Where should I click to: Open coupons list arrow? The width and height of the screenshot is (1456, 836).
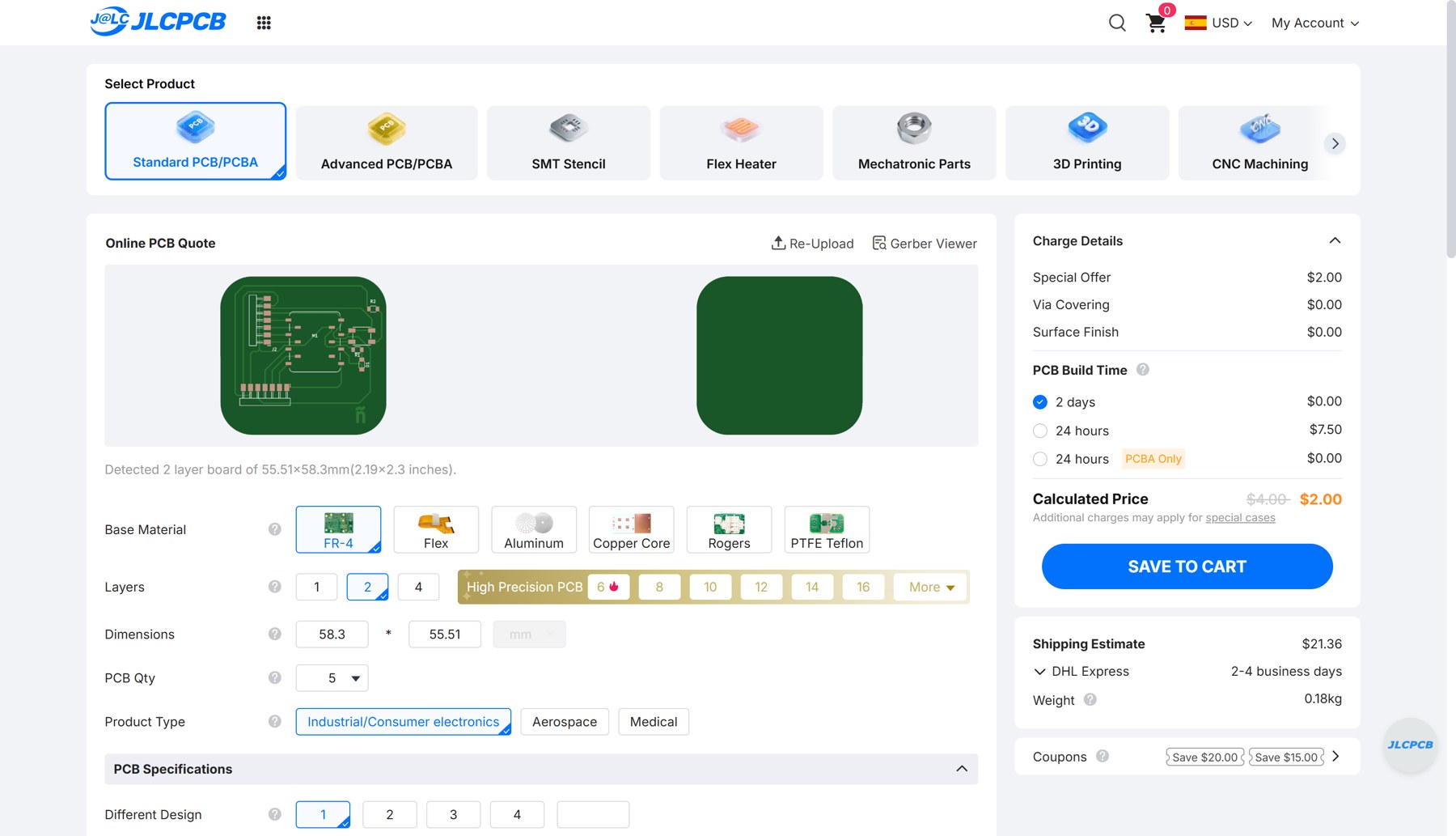[1335, 756]
